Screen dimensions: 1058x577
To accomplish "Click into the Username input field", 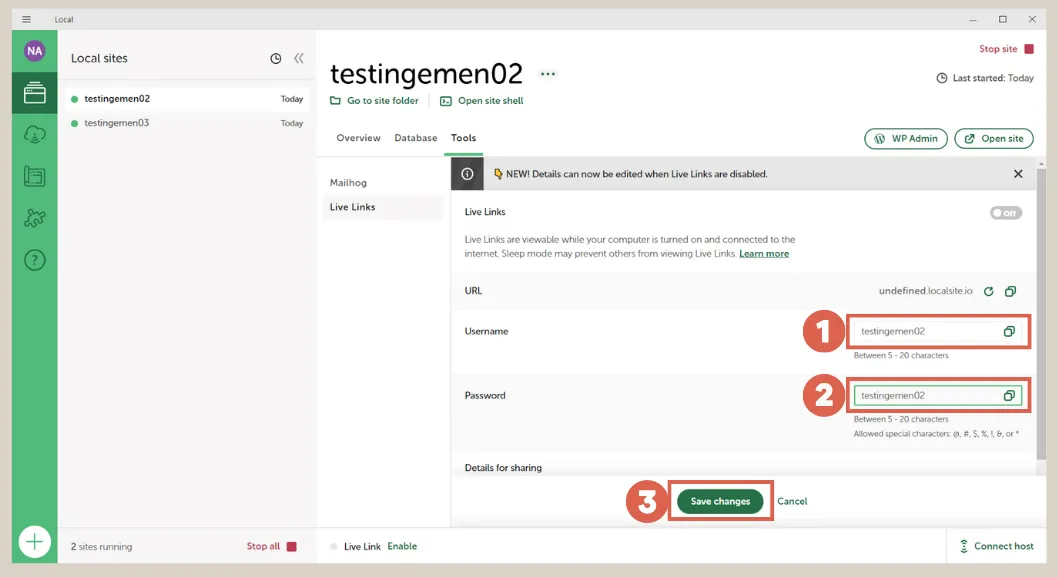I will tap(925, 331).
